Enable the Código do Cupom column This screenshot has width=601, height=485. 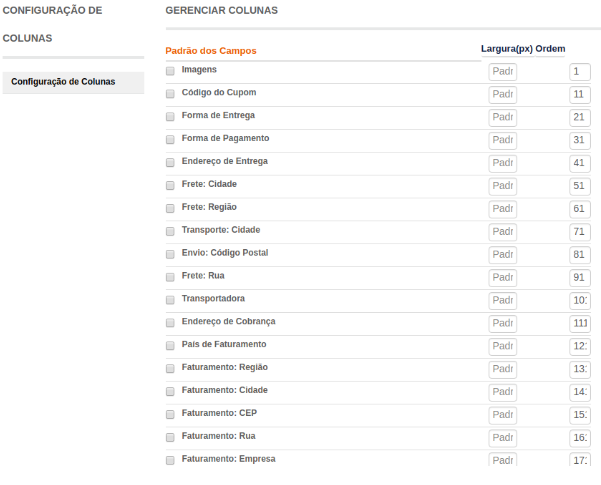coord(170,94)
